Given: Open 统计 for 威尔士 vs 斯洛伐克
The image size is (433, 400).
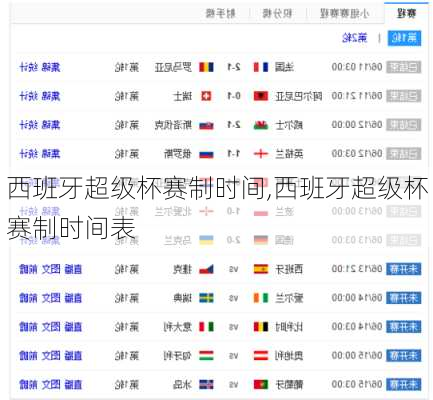Looking at the screenshot, I should (28, 125).
